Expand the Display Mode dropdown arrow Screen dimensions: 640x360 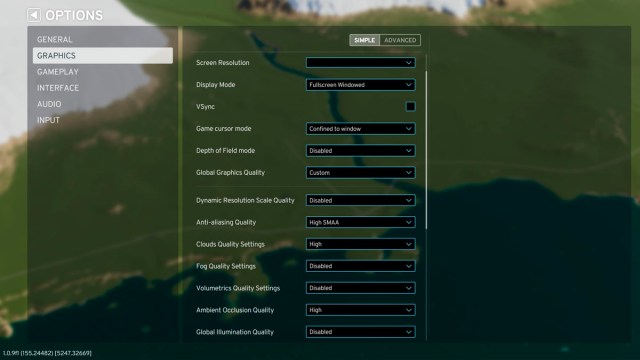(409, 85)
